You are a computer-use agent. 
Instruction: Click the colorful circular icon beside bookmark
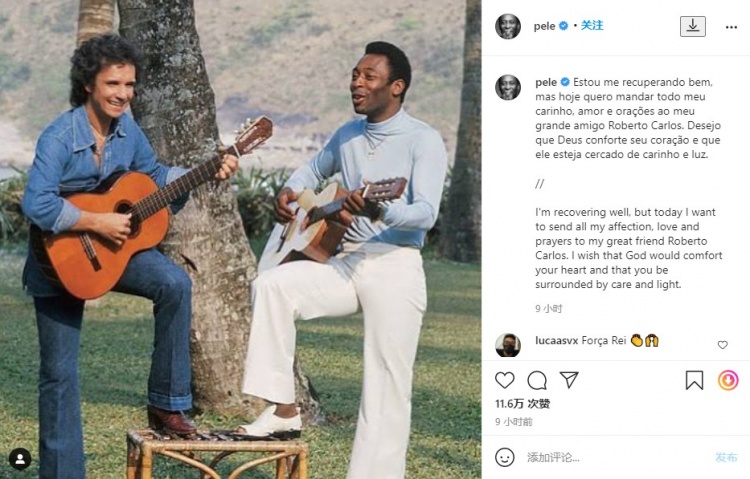click(x=728, y=380)
